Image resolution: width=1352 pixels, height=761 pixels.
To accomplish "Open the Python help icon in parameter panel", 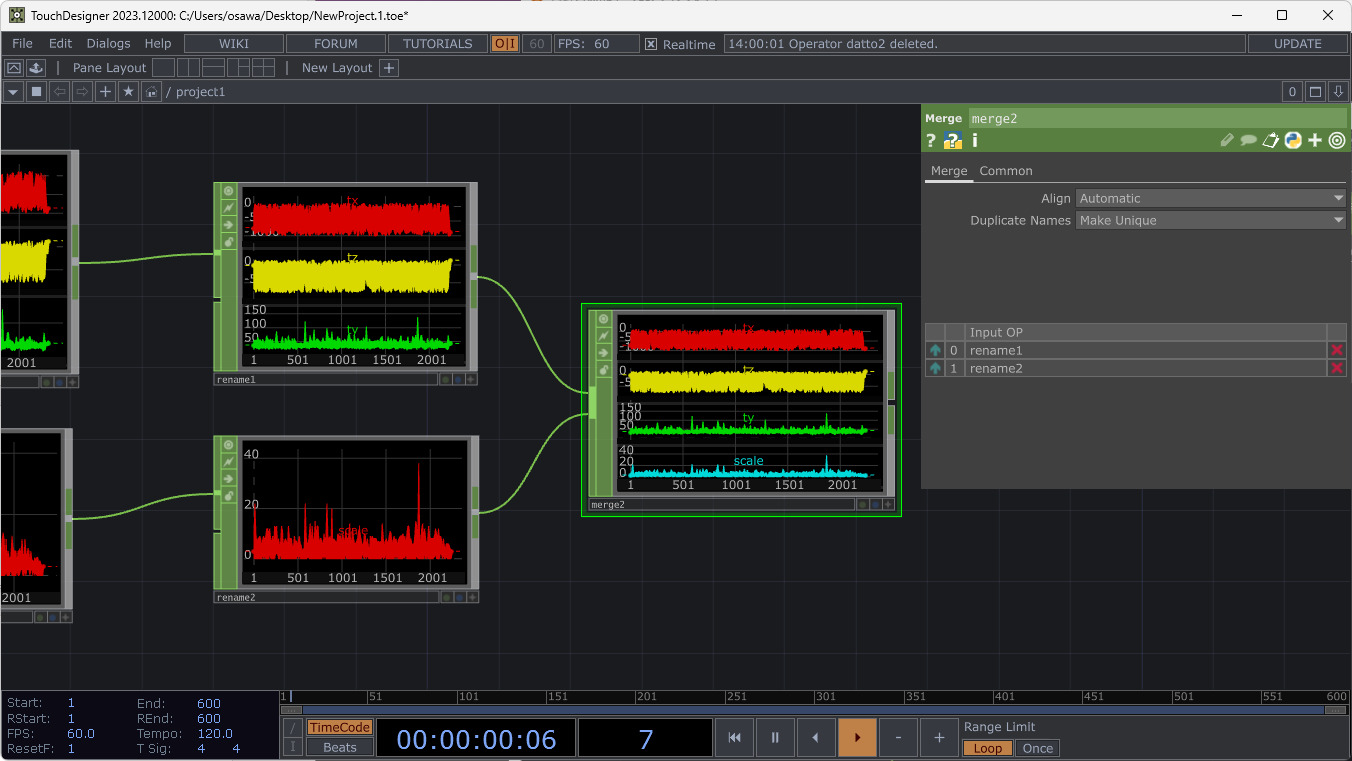I will [953, 141].
